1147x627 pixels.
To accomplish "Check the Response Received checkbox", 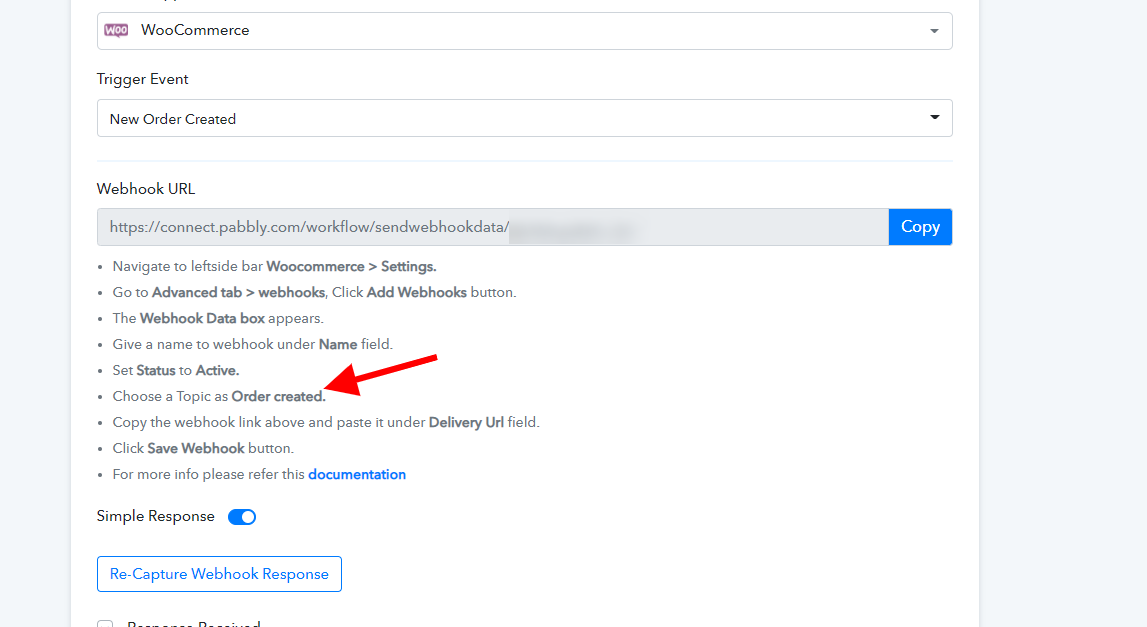I will (105, 624).
